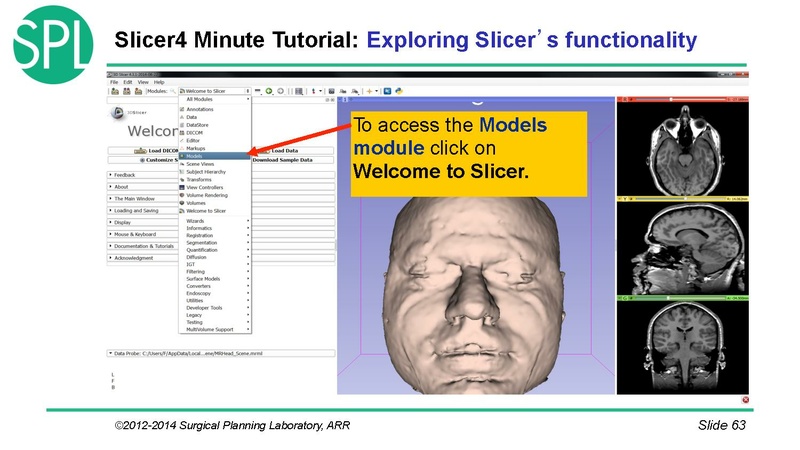Go to the previous module with green arrow
The width and height of the screenshot is (800, 450).
[269, 91]
